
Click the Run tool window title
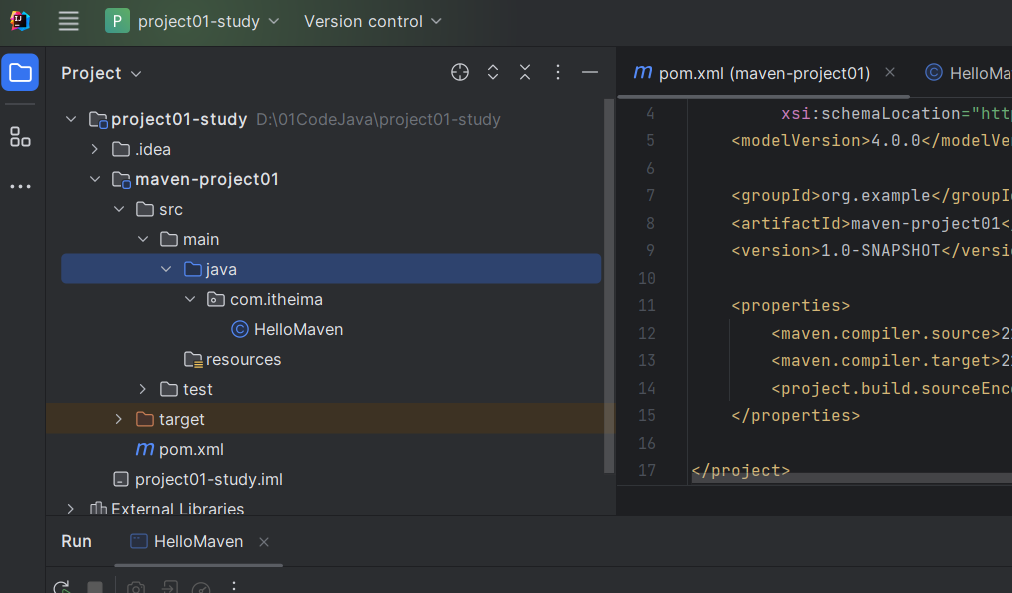point(76,541)
